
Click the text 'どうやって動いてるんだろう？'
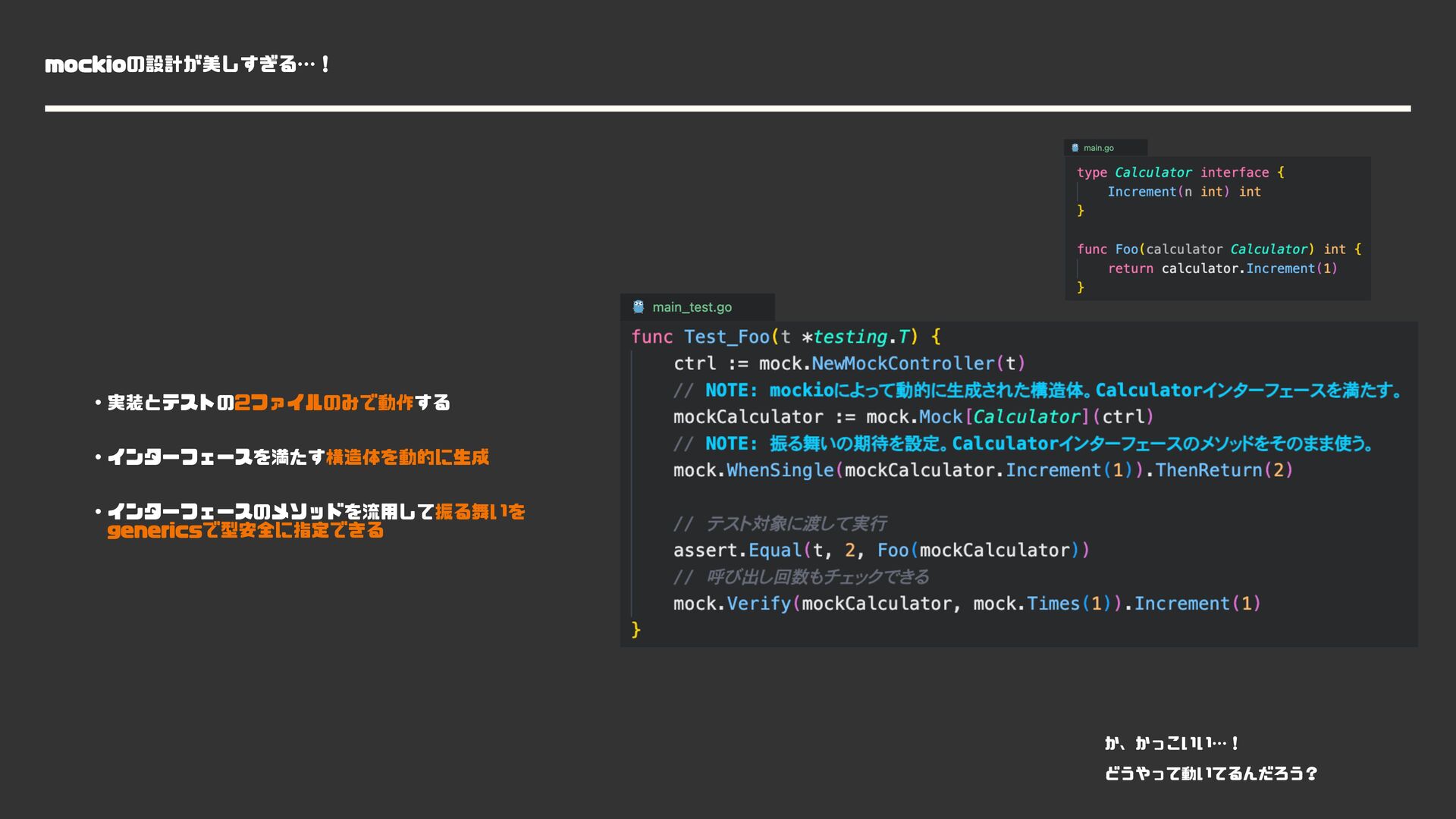point(1211,773)
